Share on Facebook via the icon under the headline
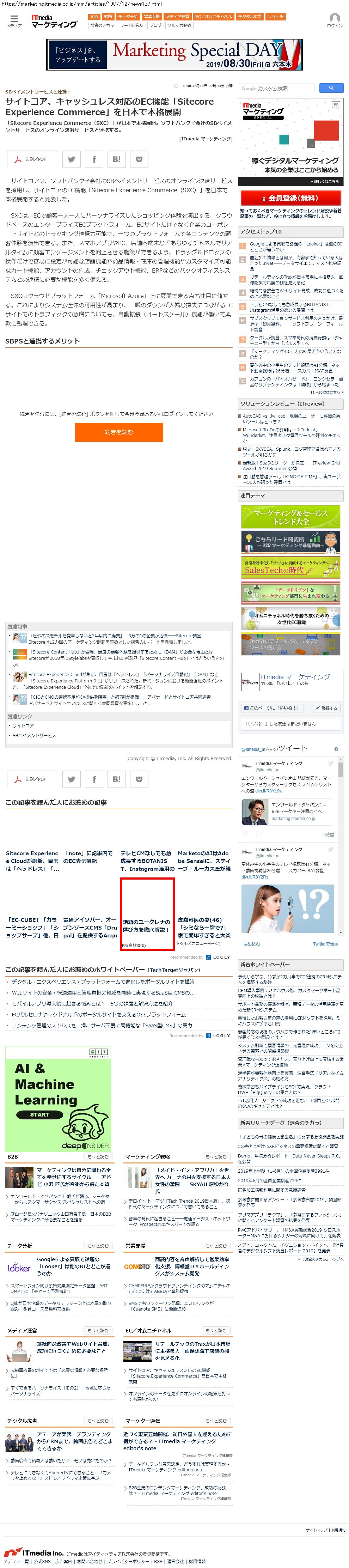 (x=94, y=159)
